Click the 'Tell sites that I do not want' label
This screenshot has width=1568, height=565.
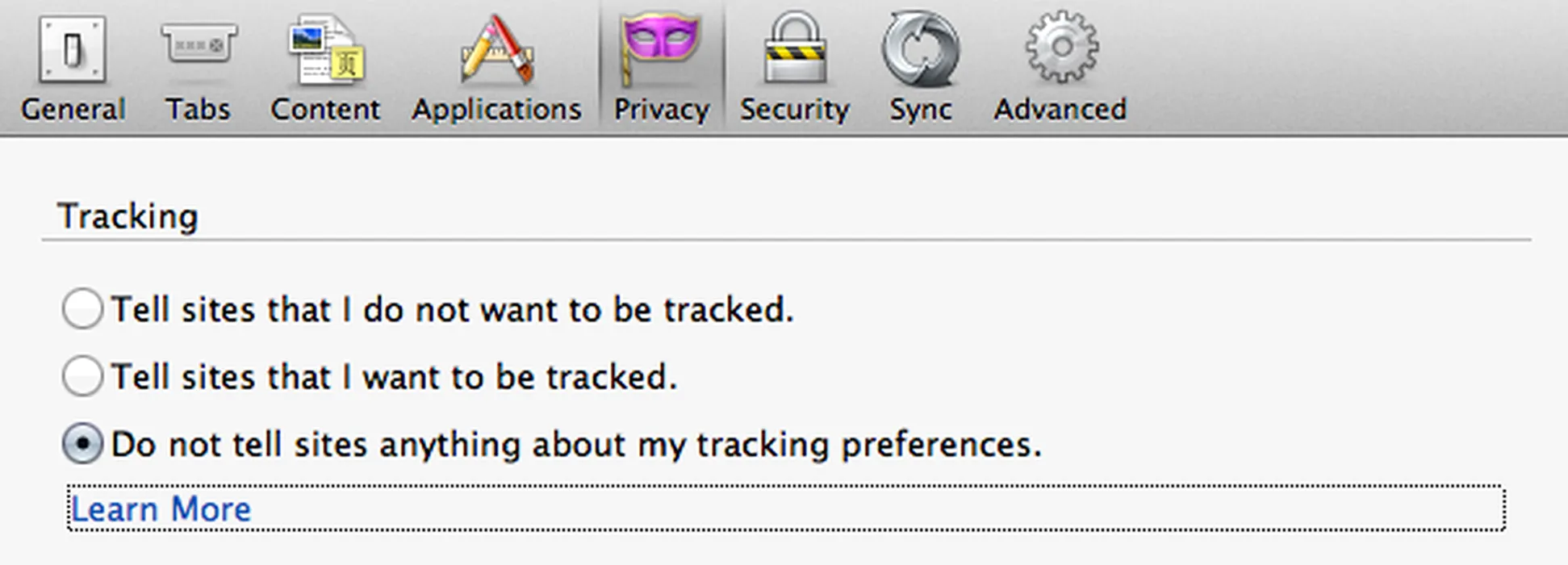tap(453, 310)
